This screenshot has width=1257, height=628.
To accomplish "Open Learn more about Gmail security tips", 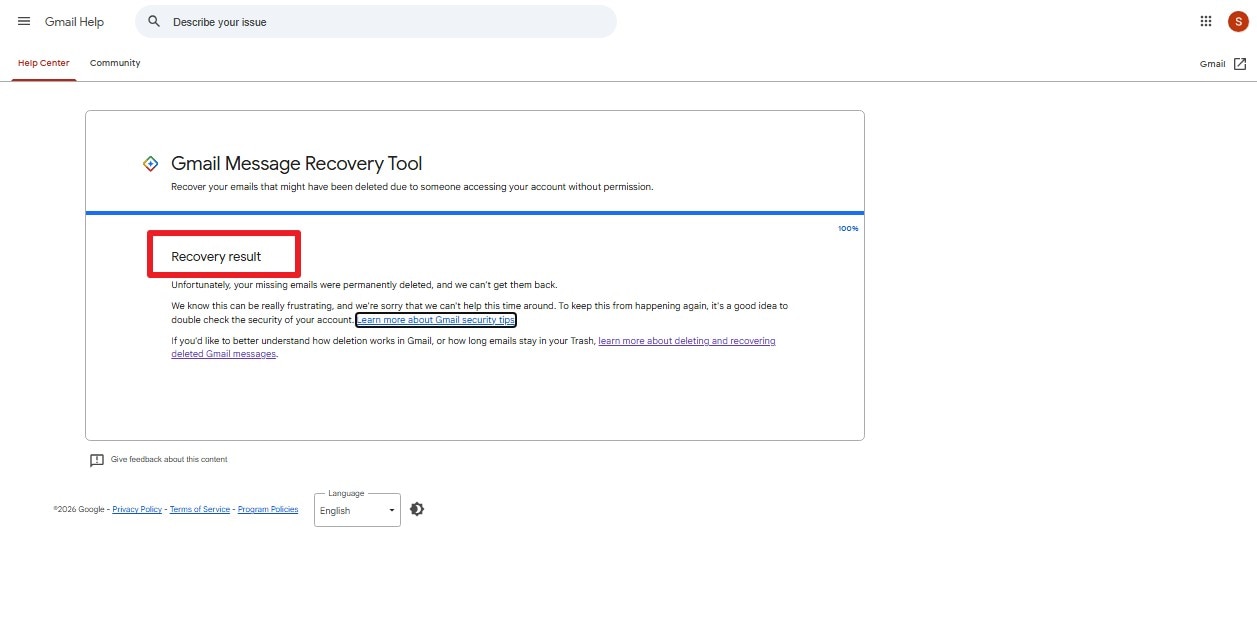I will coord(436,320).
